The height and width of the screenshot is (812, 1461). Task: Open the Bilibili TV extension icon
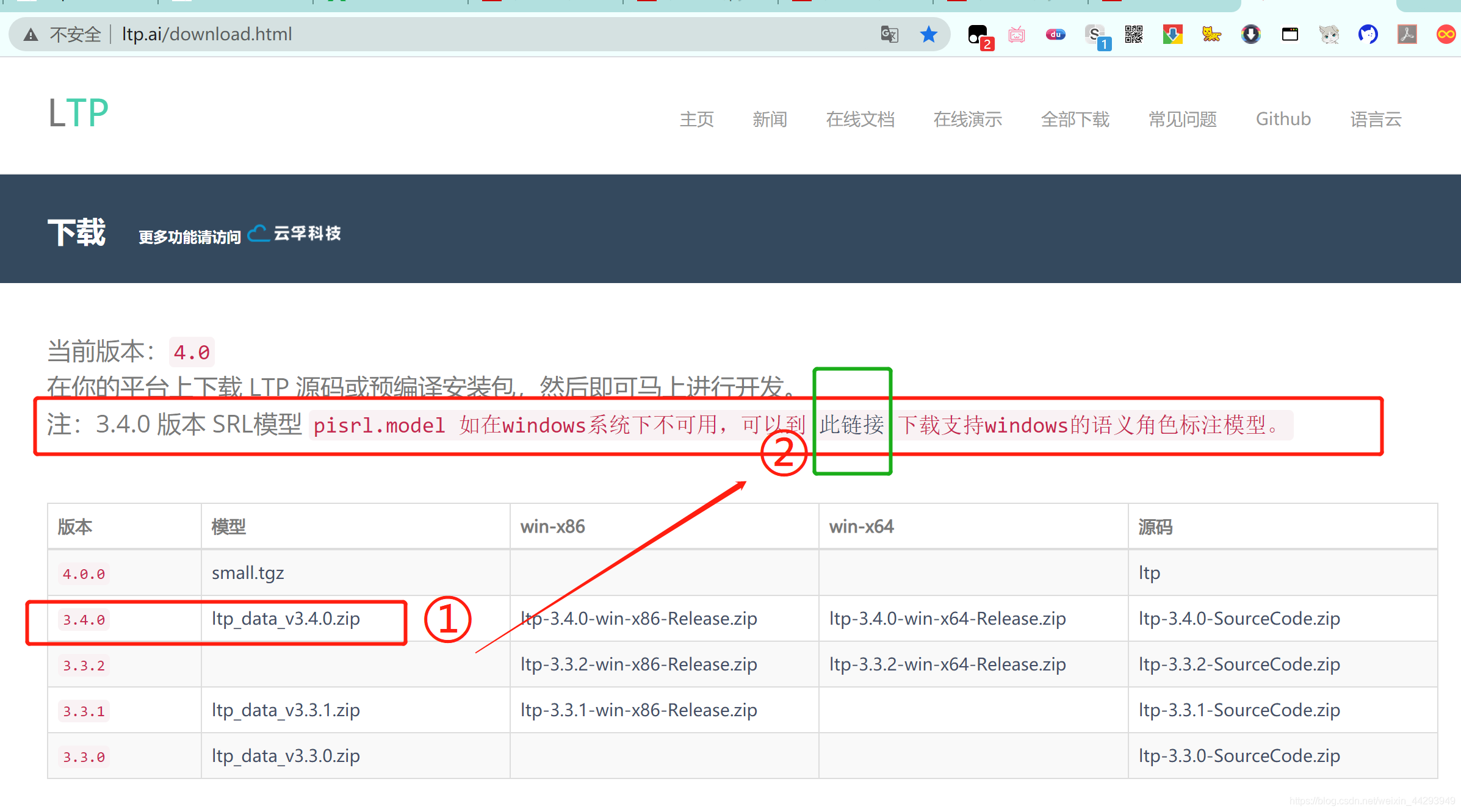[1016, 35]
